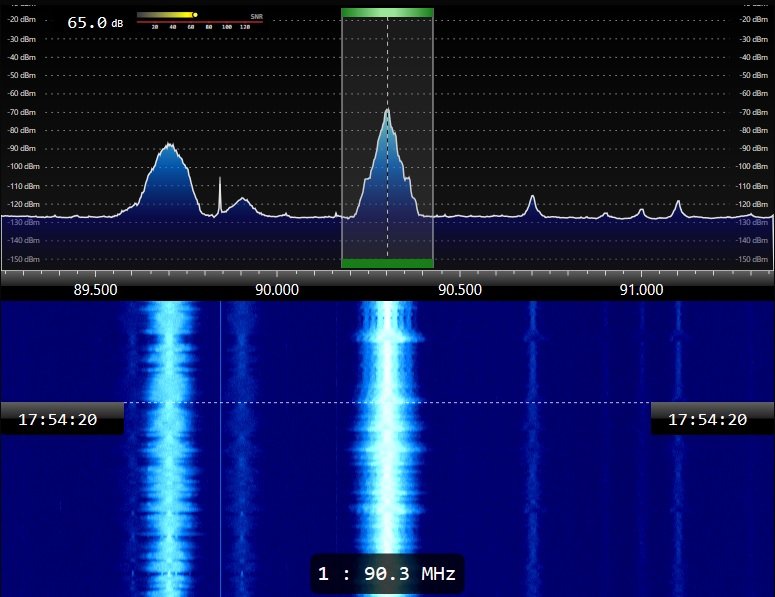Tune to the narrow spike near 89.85 MHz

tap(220, 180)
